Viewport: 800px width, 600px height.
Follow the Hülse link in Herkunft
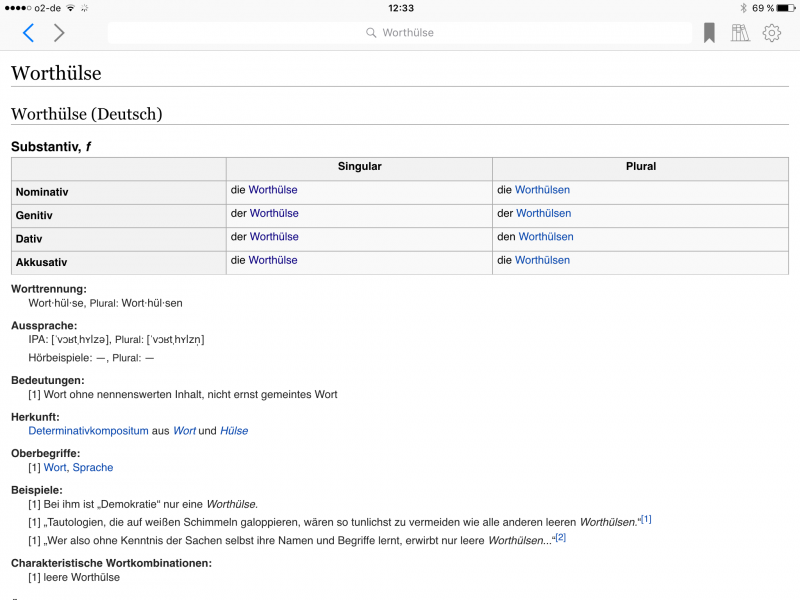pyautogui.click(x=234, y=431)
